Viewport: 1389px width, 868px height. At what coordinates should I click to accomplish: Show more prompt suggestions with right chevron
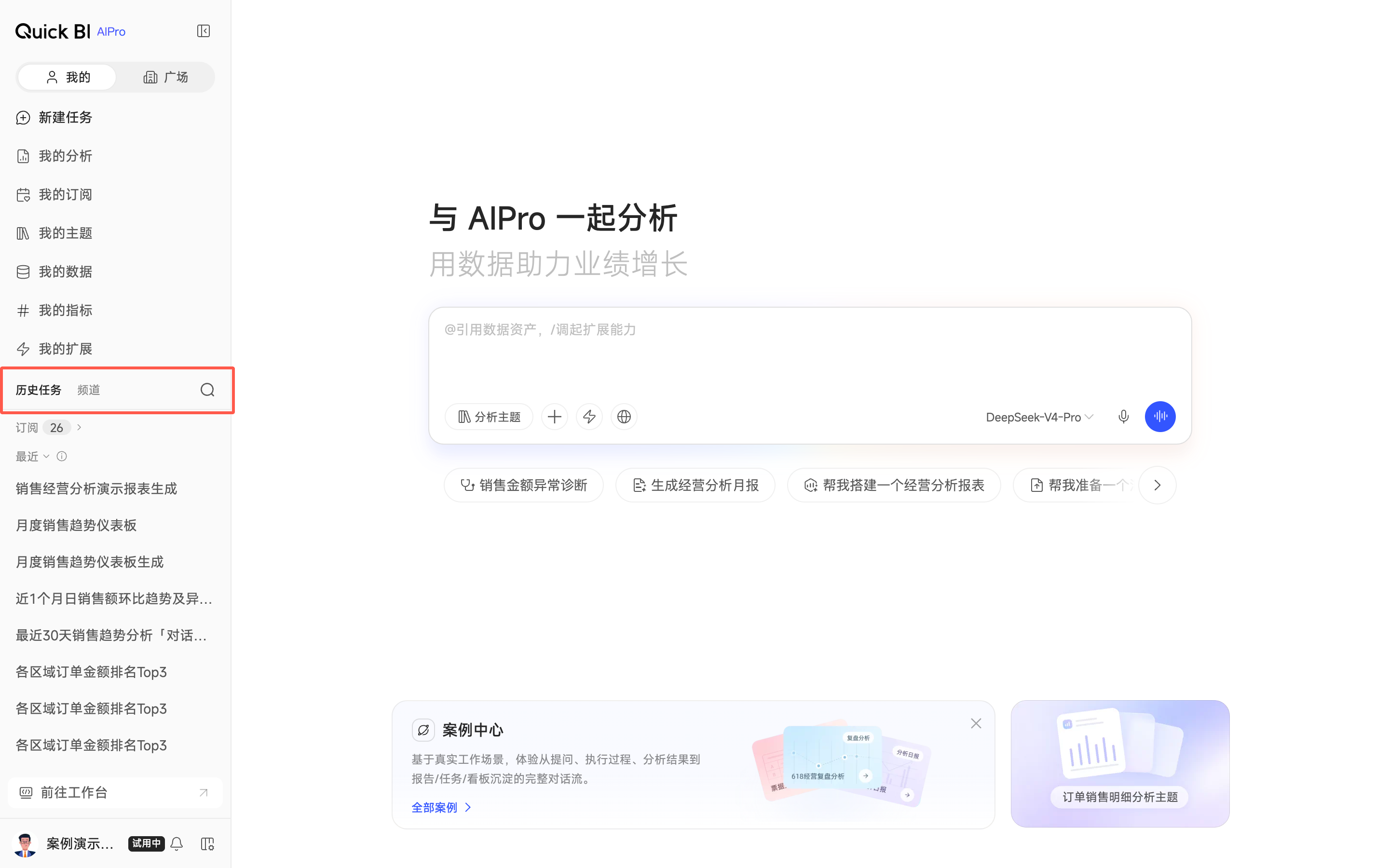point(1157,486)
